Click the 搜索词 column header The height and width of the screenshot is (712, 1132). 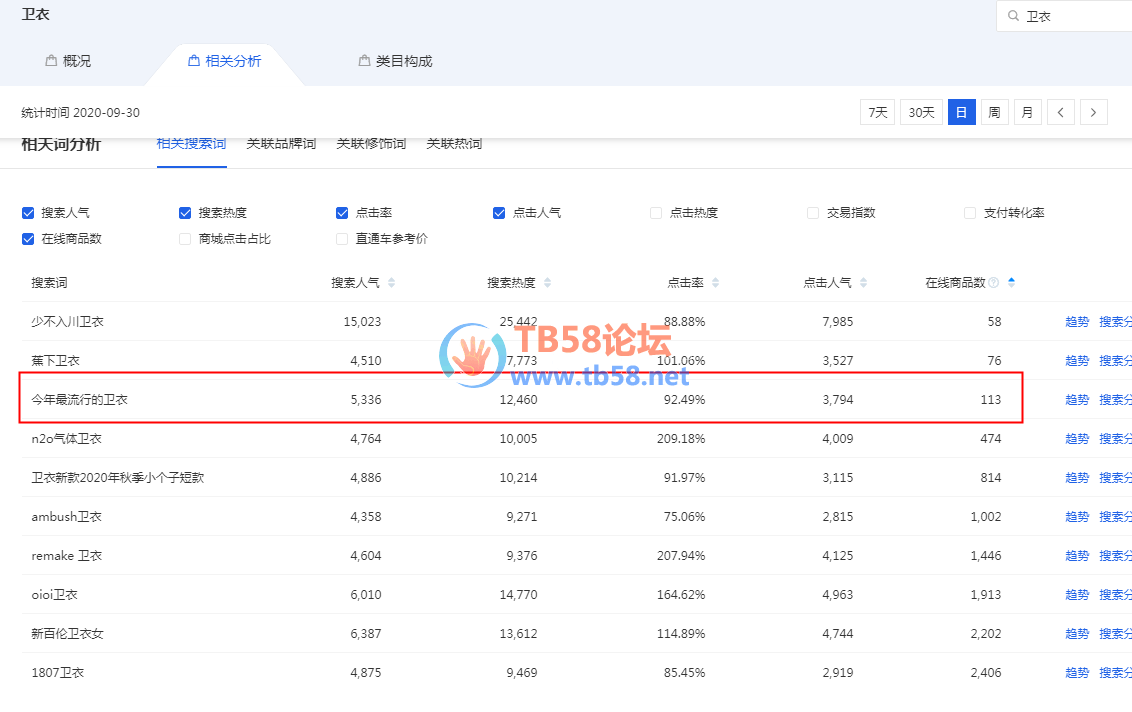49,283
